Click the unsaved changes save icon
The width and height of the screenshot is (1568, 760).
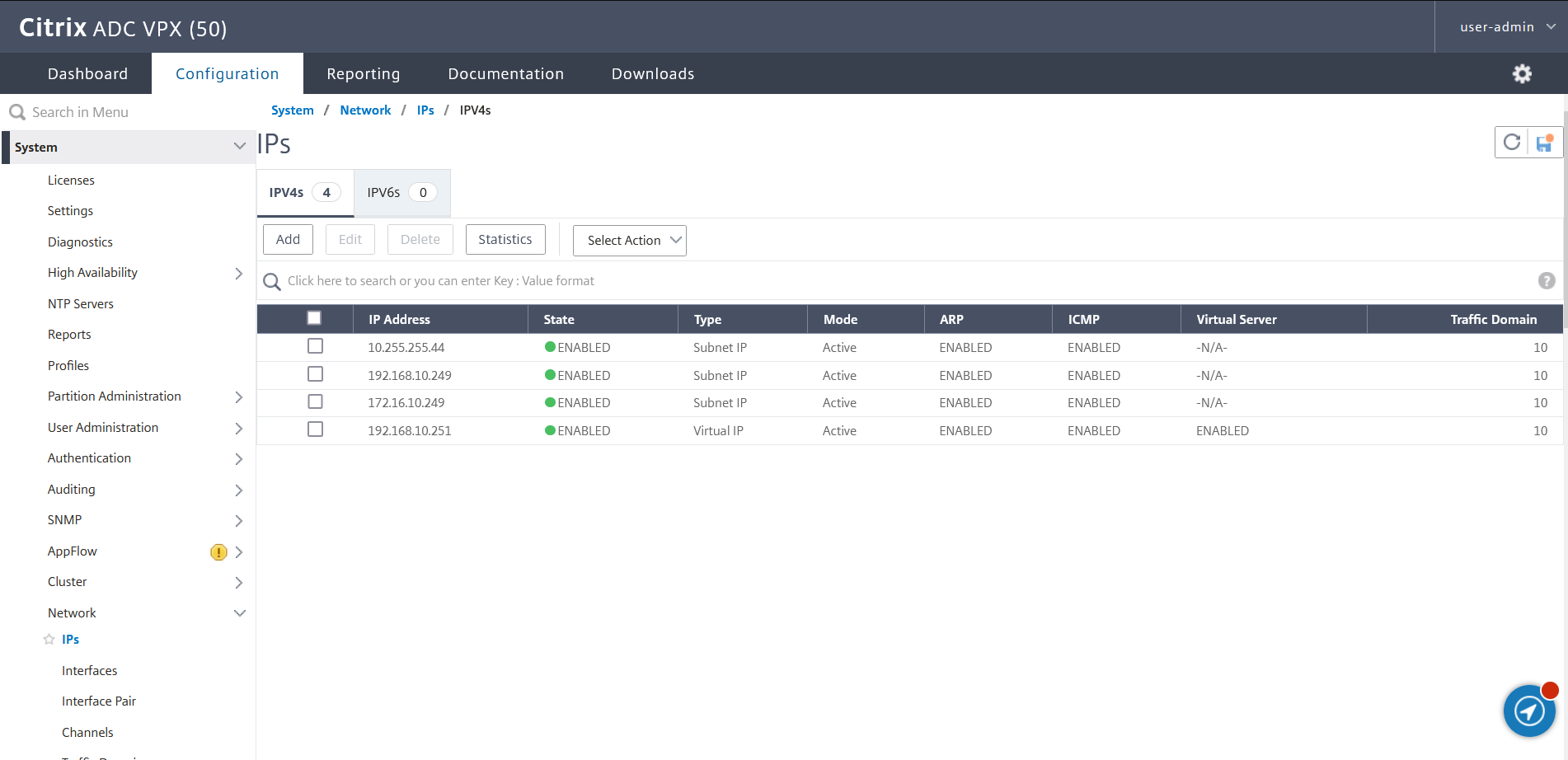[x=1543, y=143]
